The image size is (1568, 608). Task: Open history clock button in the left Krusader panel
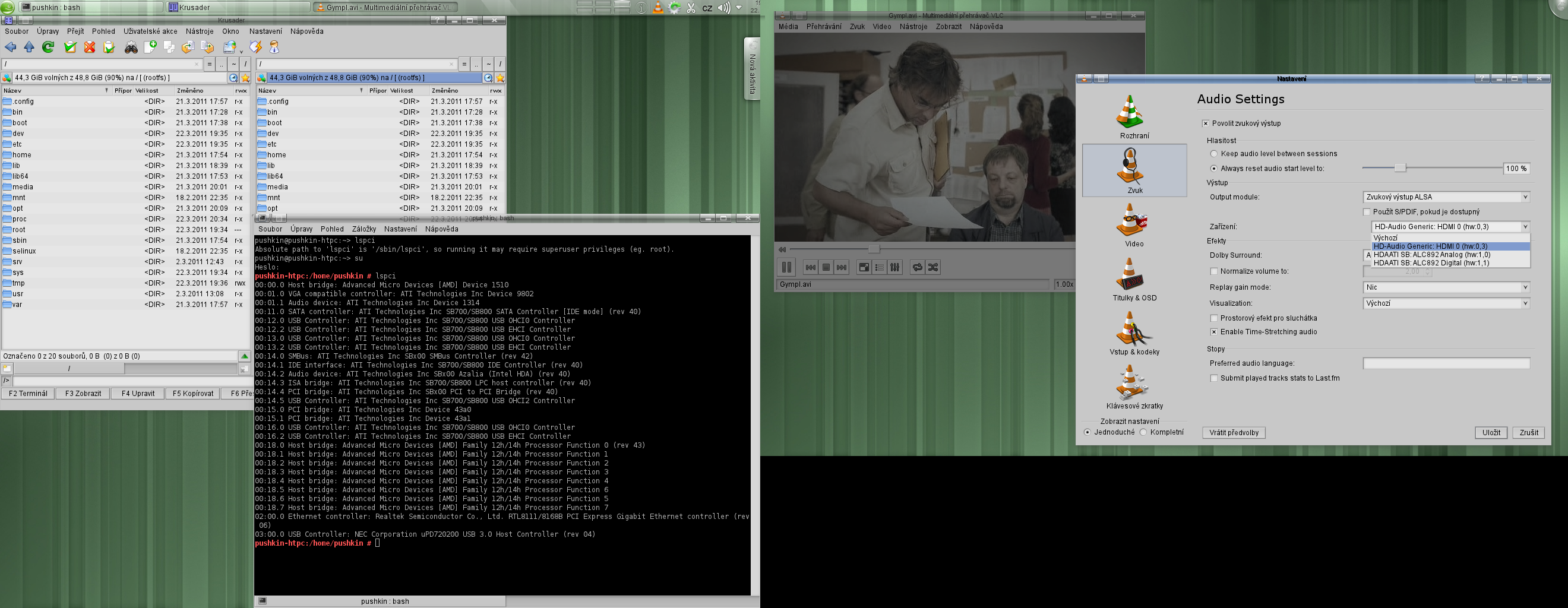pos(234,78)
